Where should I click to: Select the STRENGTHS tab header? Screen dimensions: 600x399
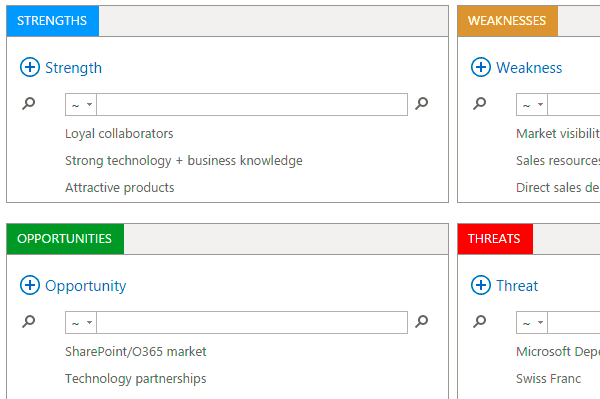53,21
